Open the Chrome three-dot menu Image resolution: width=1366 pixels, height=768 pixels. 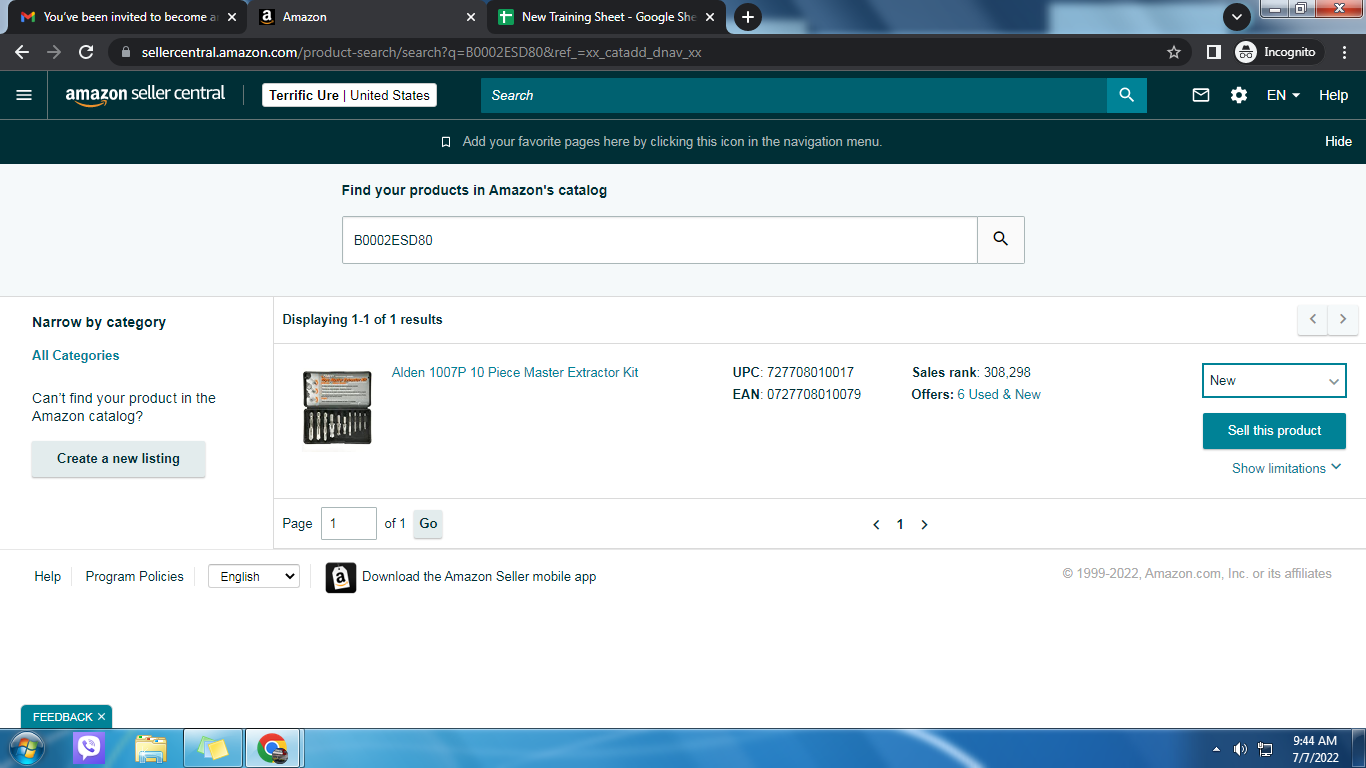coord(1346,52)
